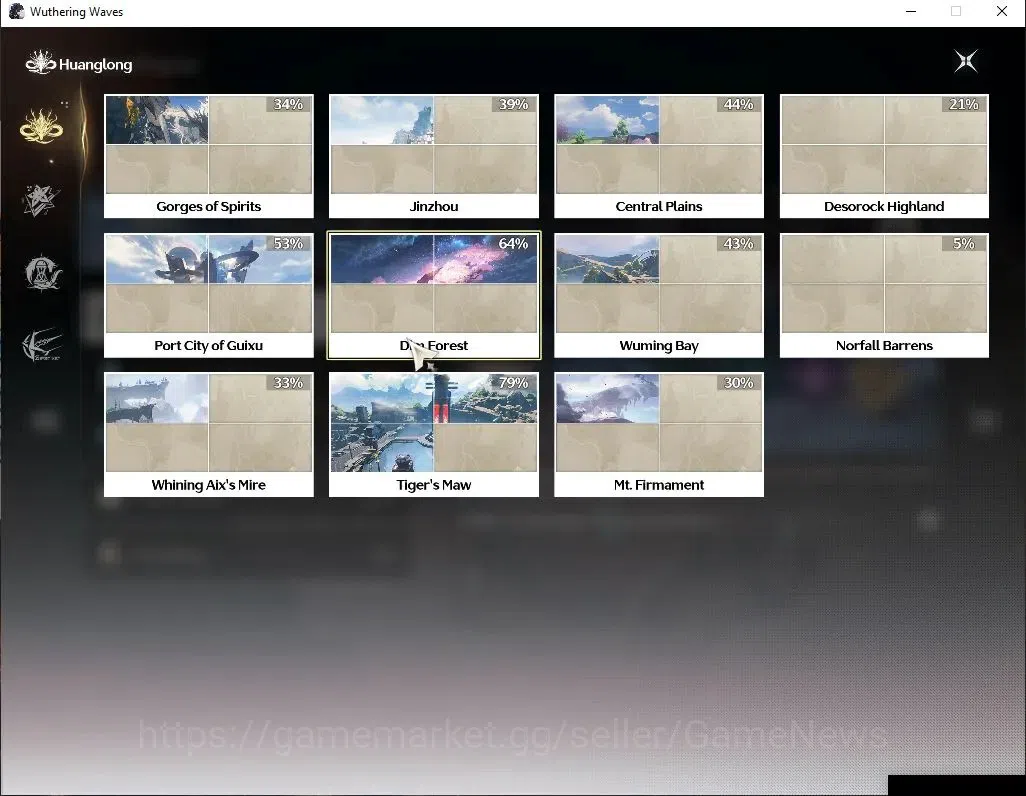Viewport: 1026px width, 796px height.
Task: Click the 79% badge on Tiger's Maw
Action: (x=514, y=383)
